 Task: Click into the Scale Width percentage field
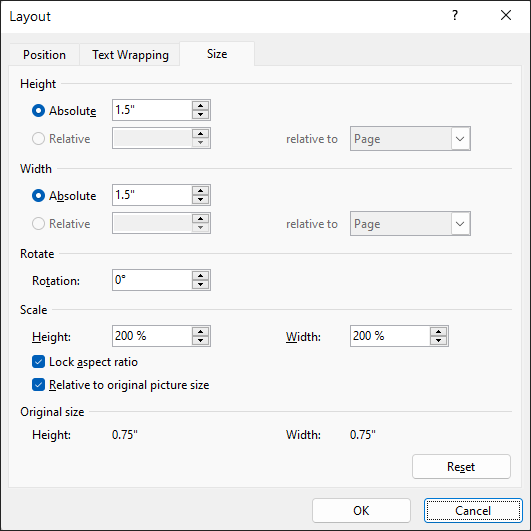(390, 336)
